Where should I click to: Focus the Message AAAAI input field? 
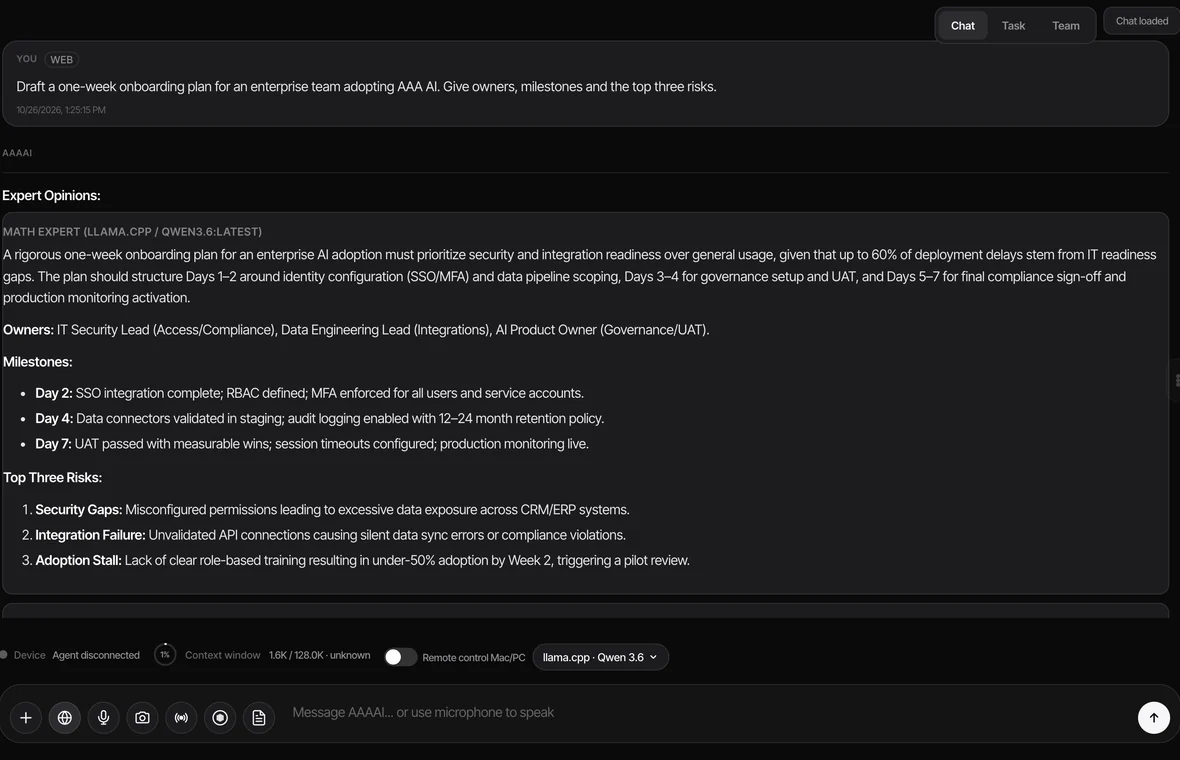707,713
